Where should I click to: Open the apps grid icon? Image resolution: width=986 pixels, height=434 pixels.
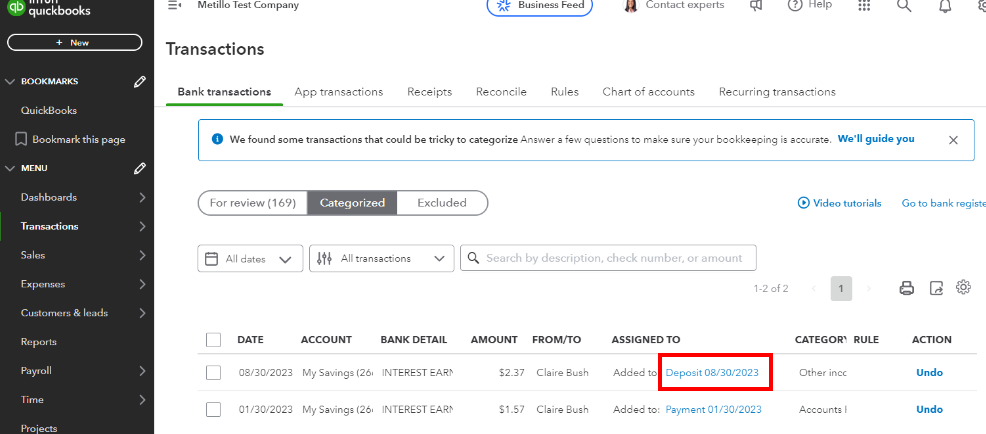tap(864, 6)
